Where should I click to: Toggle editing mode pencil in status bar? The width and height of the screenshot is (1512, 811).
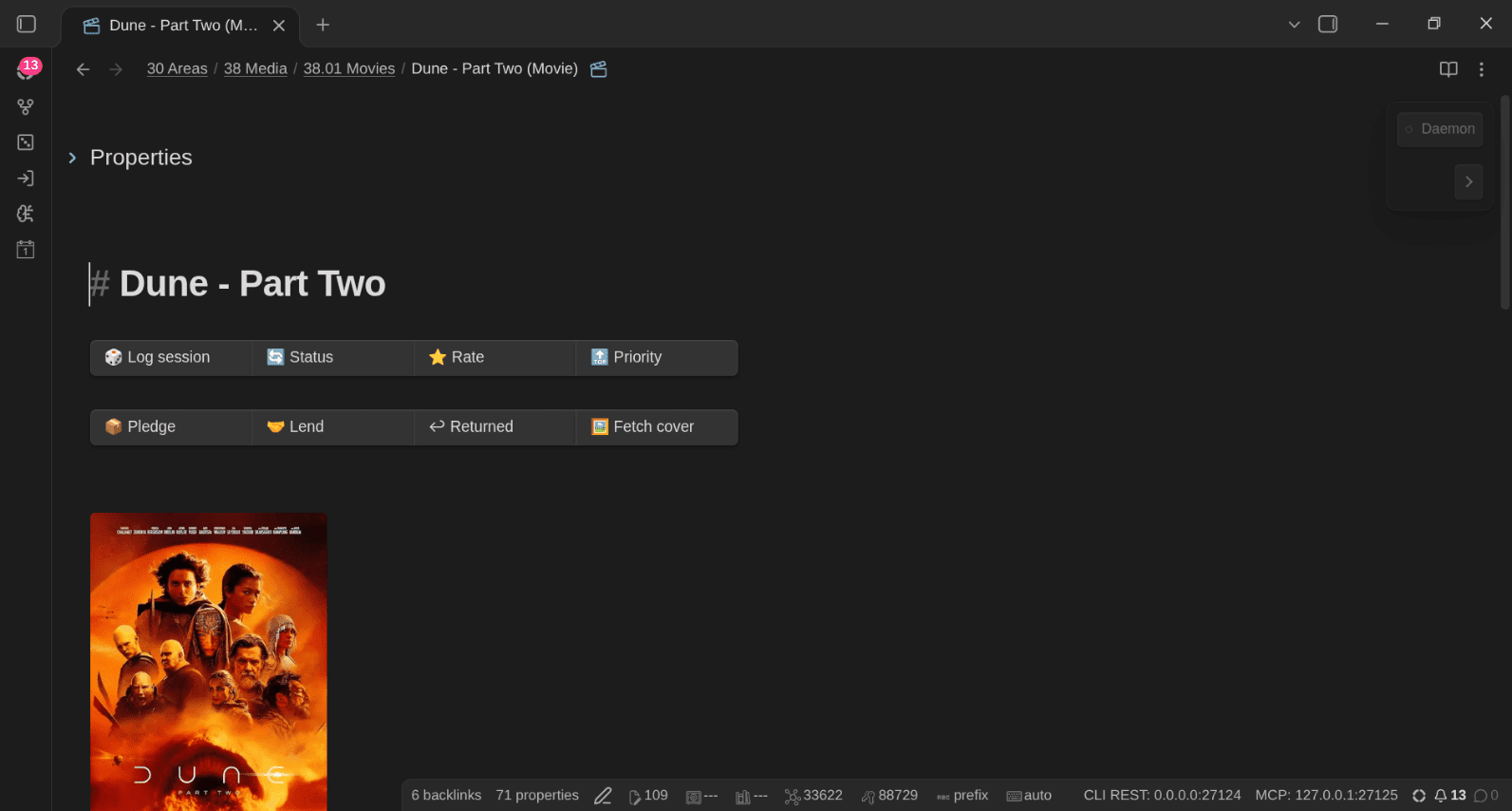(603, 796)
